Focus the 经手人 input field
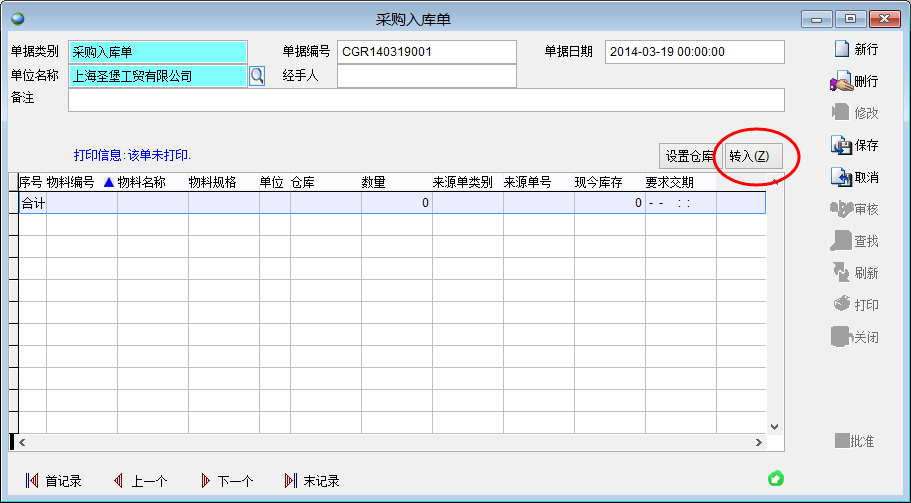 coord(426,76)
